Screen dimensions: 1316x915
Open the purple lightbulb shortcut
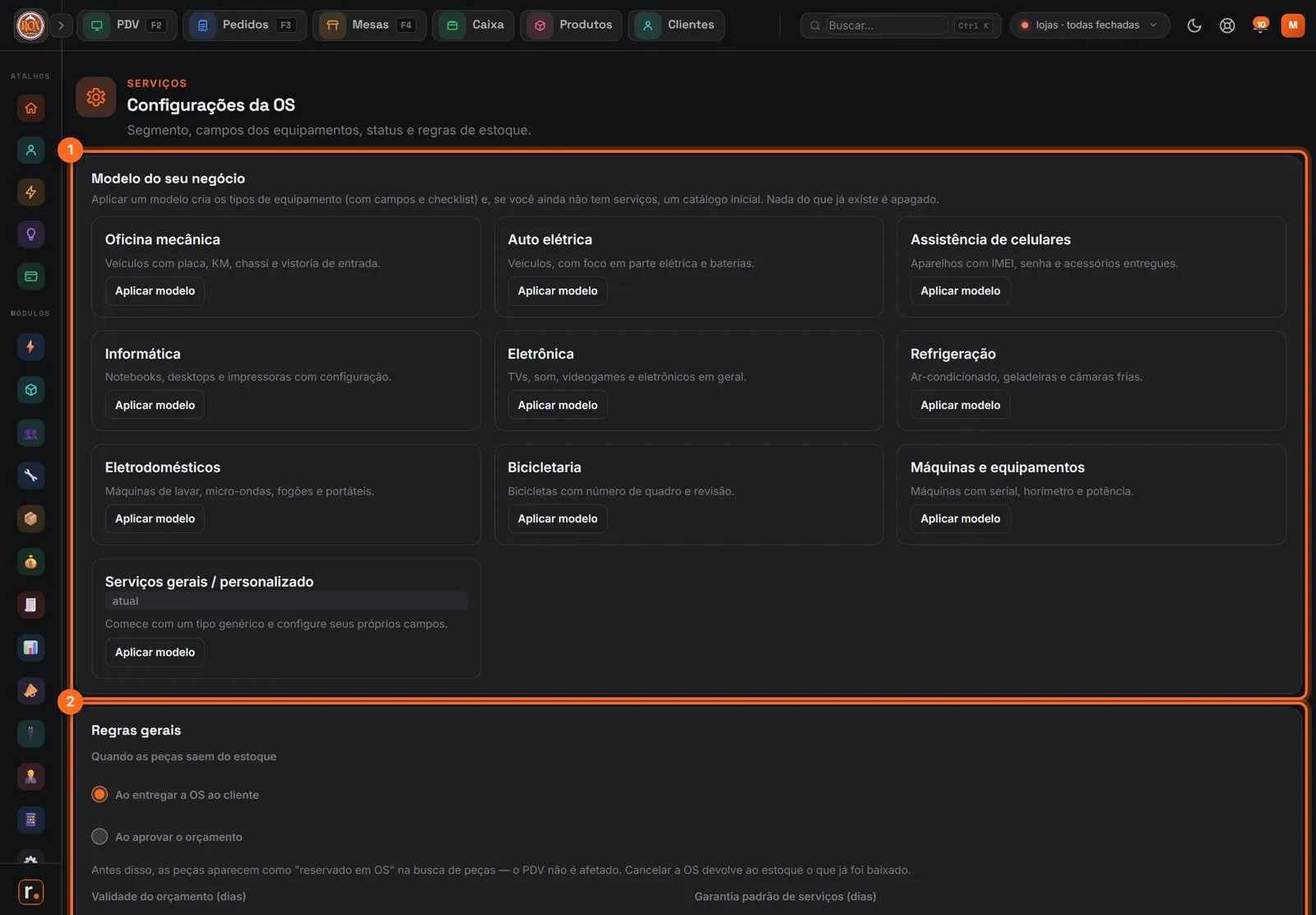(x=30, y=235)
